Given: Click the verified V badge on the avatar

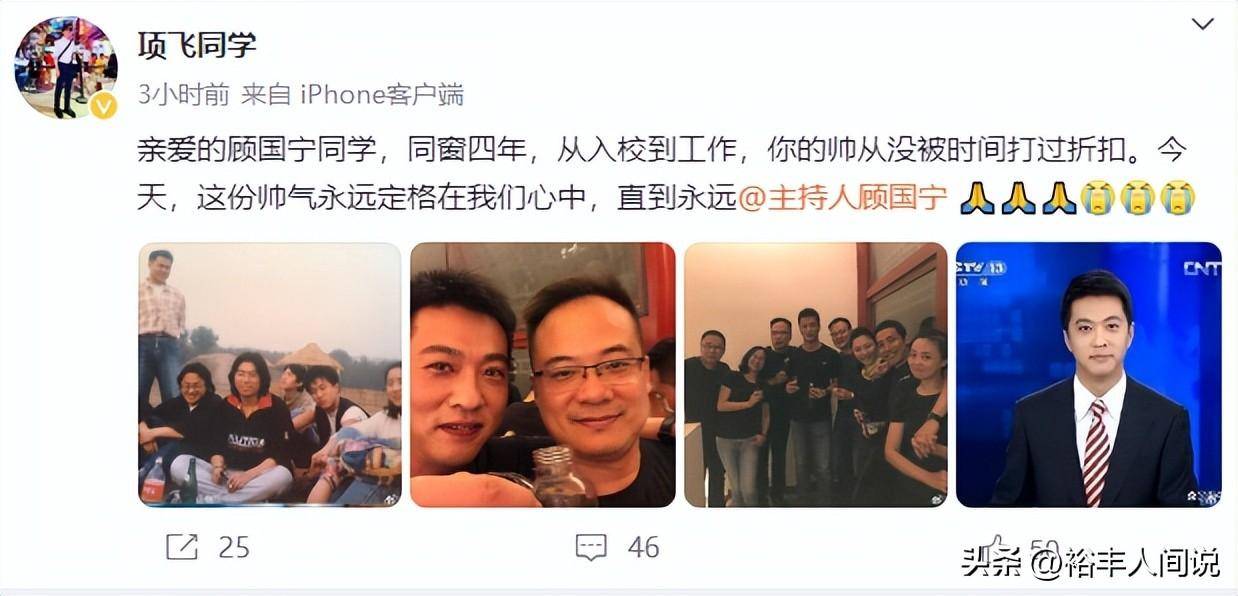Looking at the screenshot, I should (x=104, y=105).
